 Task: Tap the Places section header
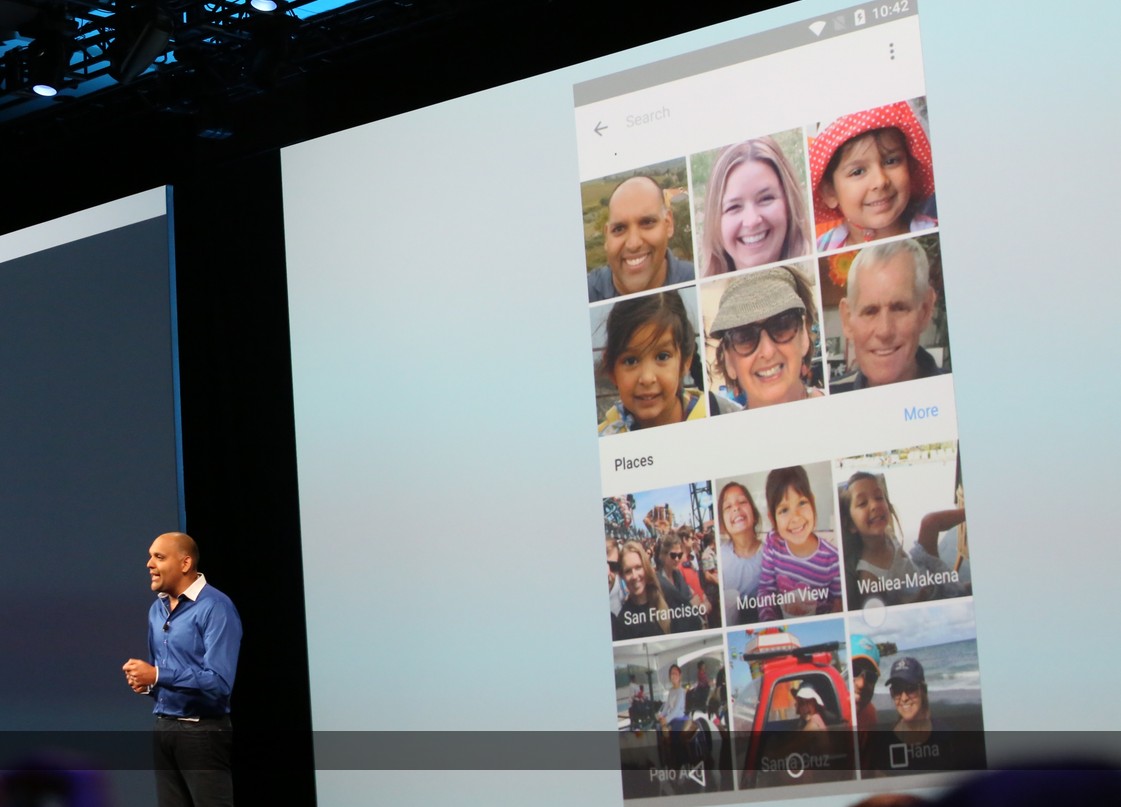[x=634, y=460]
